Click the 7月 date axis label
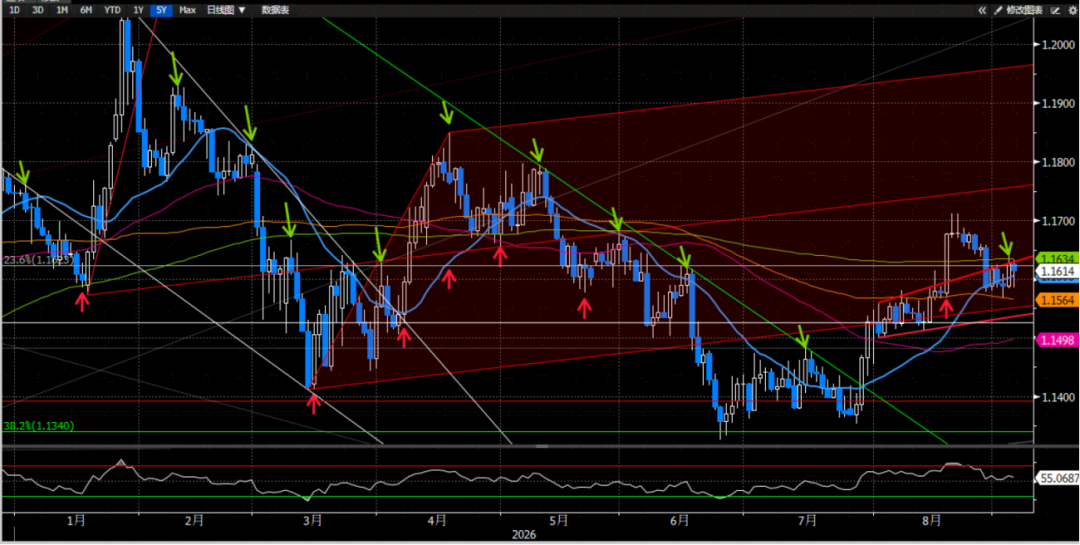 [808, 521]
